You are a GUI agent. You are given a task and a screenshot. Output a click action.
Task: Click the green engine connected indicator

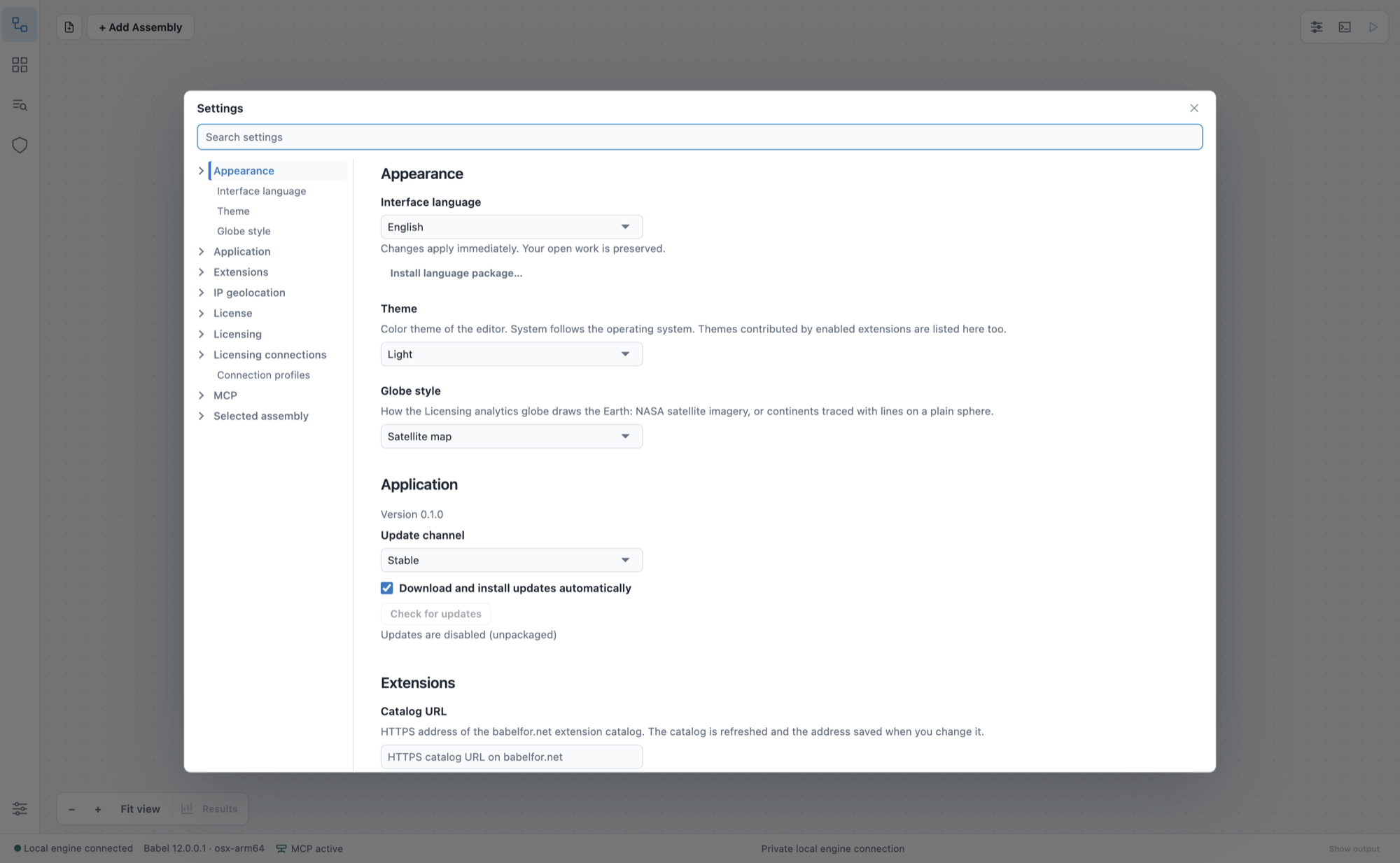(x=17, y=848)
